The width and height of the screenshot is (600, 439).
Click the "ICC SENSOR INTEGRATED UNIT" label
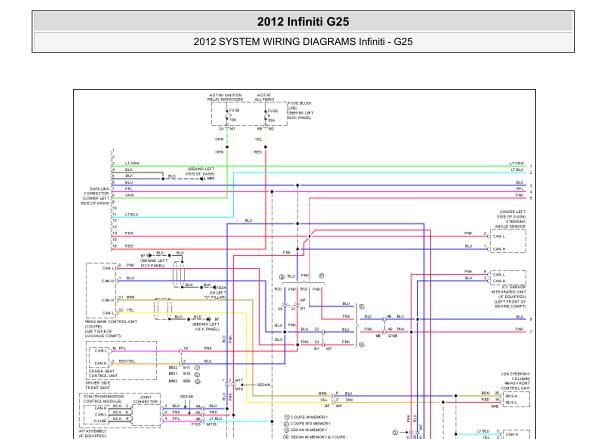[509, 289]
